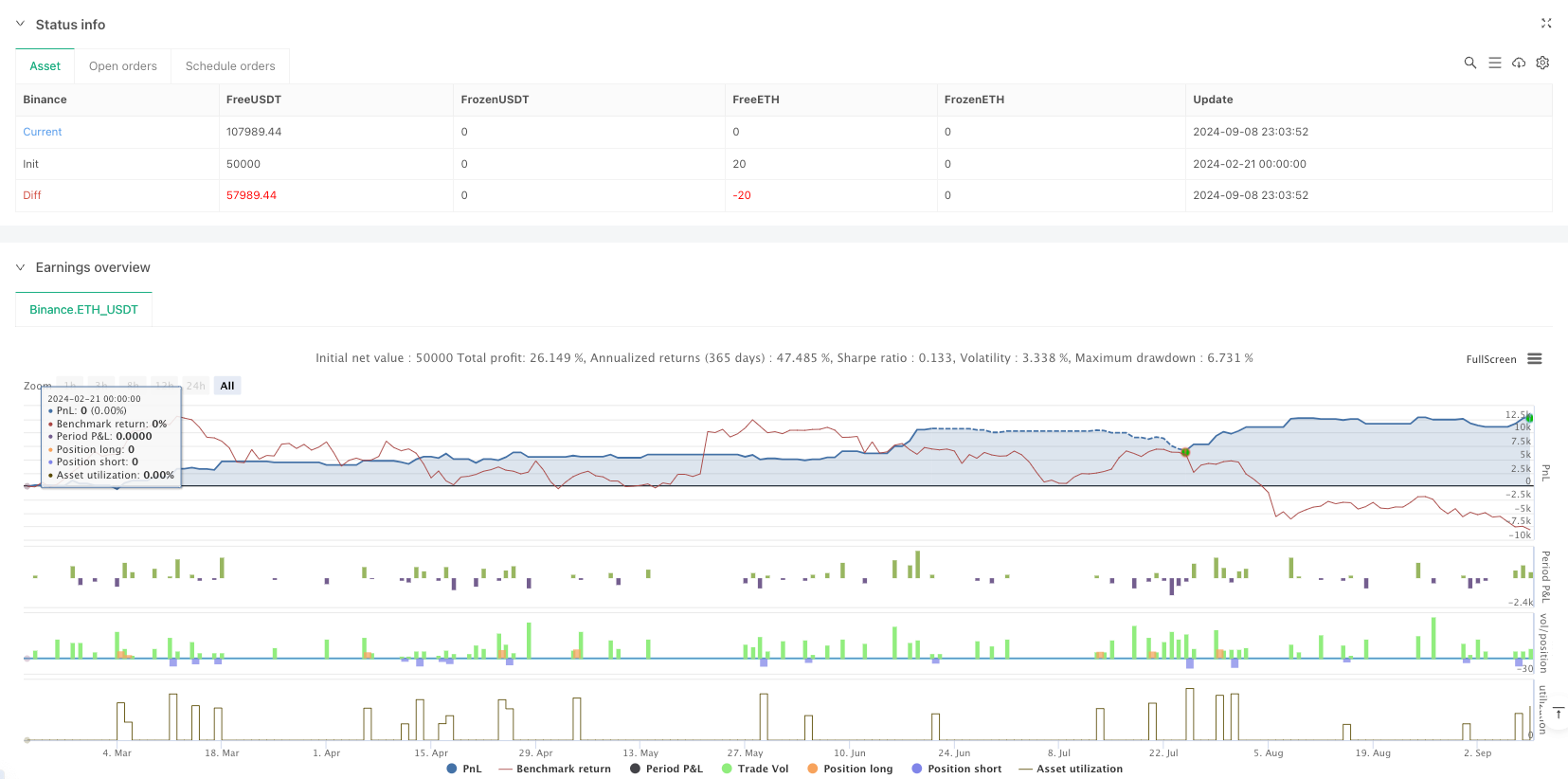Toggle the PnL series in legend
The width and height of the screenshot is (1568, 779).
[463, 769]
